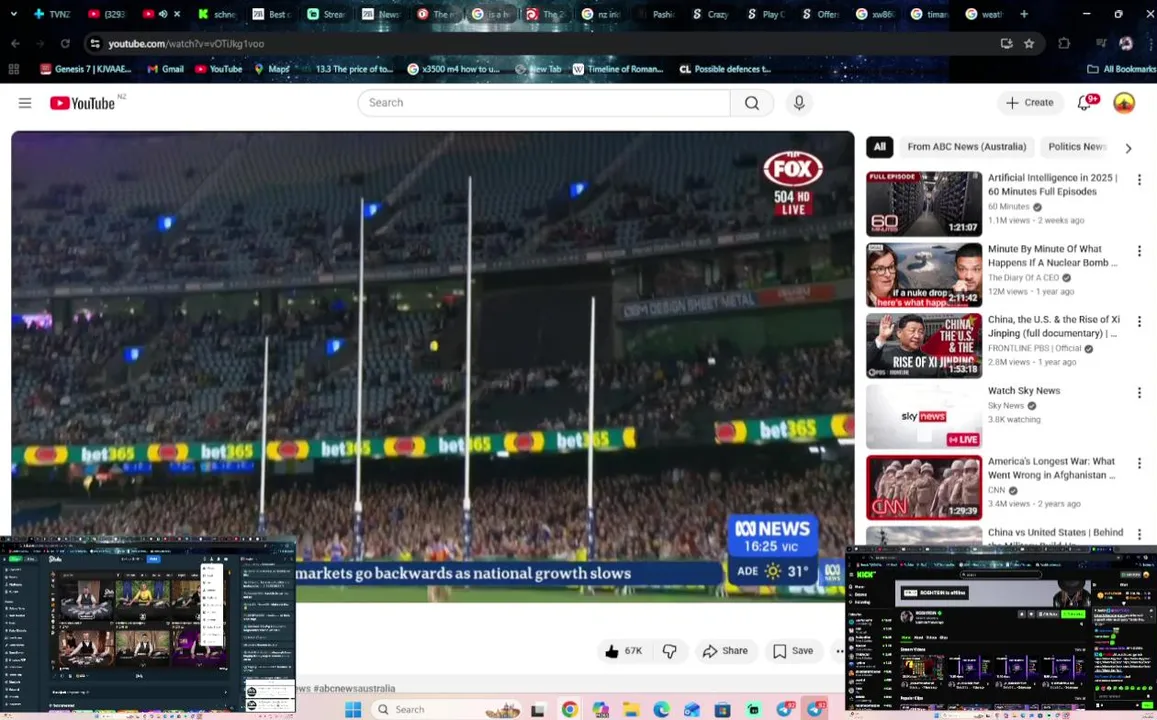Reload the page in Chrome
Screen dimensions: 1157x720
pyautogui.click(x=65, y=44)
